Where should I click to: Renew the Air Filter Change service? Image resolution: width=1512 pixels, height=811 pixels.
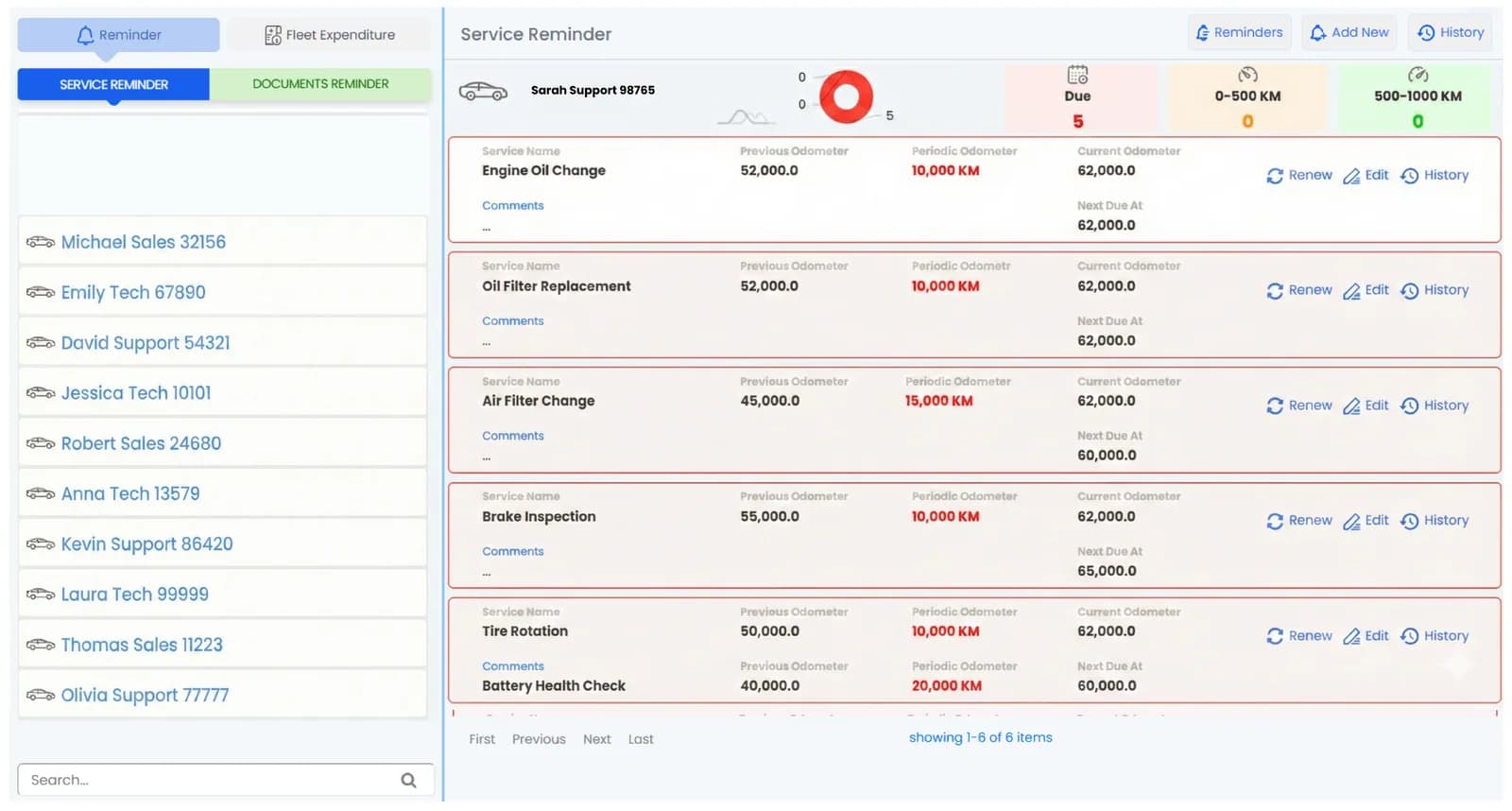pyautogui.click(x=1299, y=405)
